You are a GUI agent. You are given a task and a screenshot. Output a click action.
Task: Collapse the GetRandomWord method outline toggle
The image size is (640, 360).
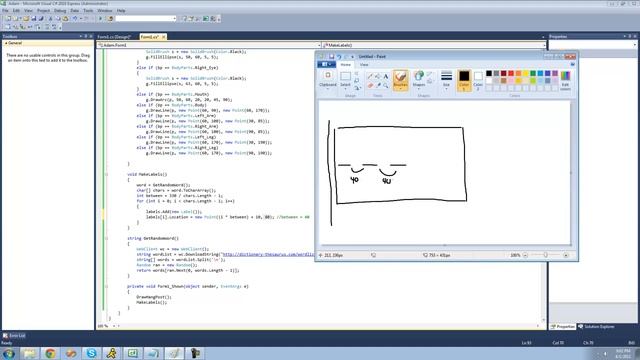(x=107, y=238)
